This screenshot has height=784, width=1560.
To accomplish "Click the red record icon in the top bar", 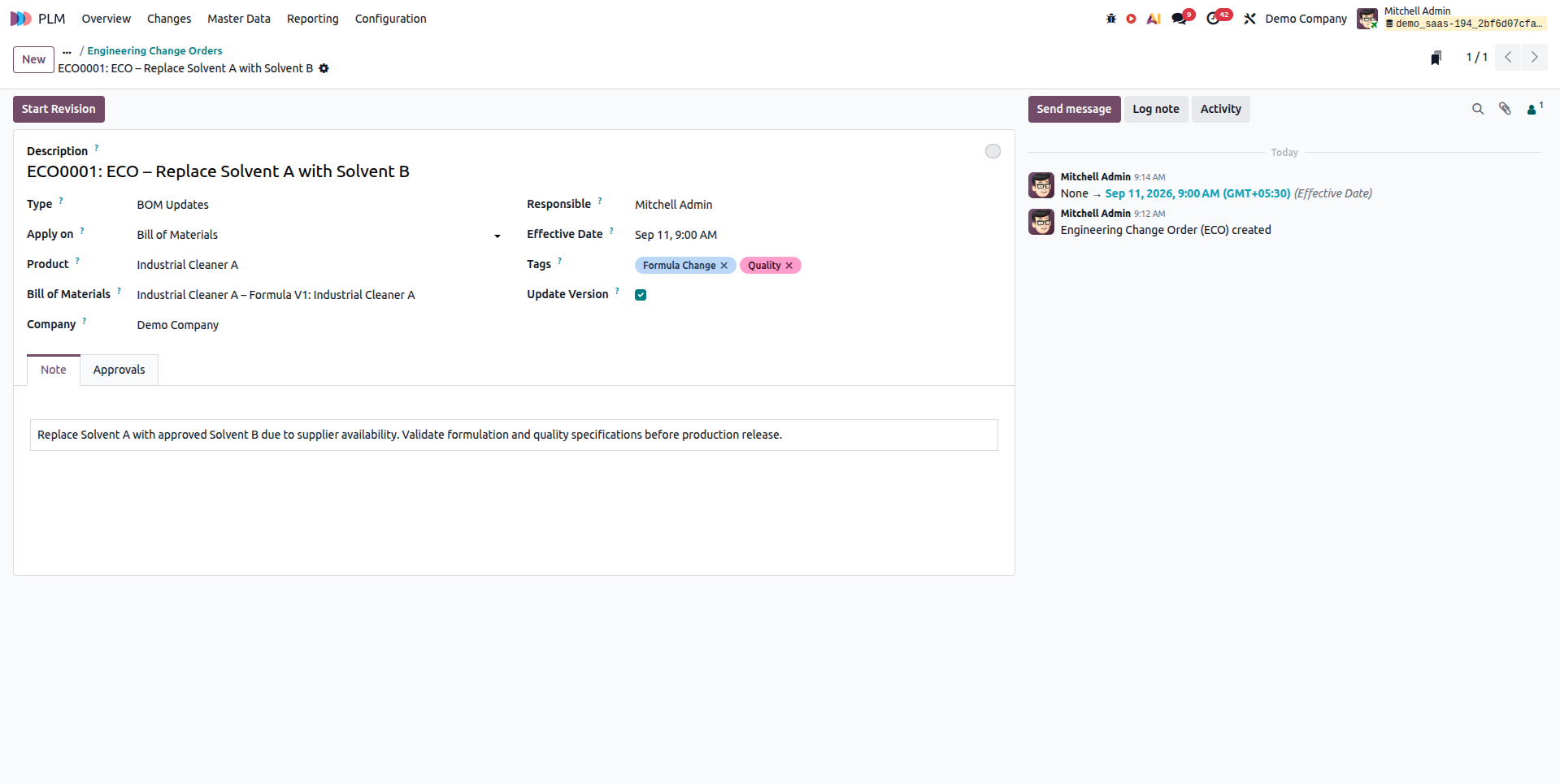I will click(1131, 19).
